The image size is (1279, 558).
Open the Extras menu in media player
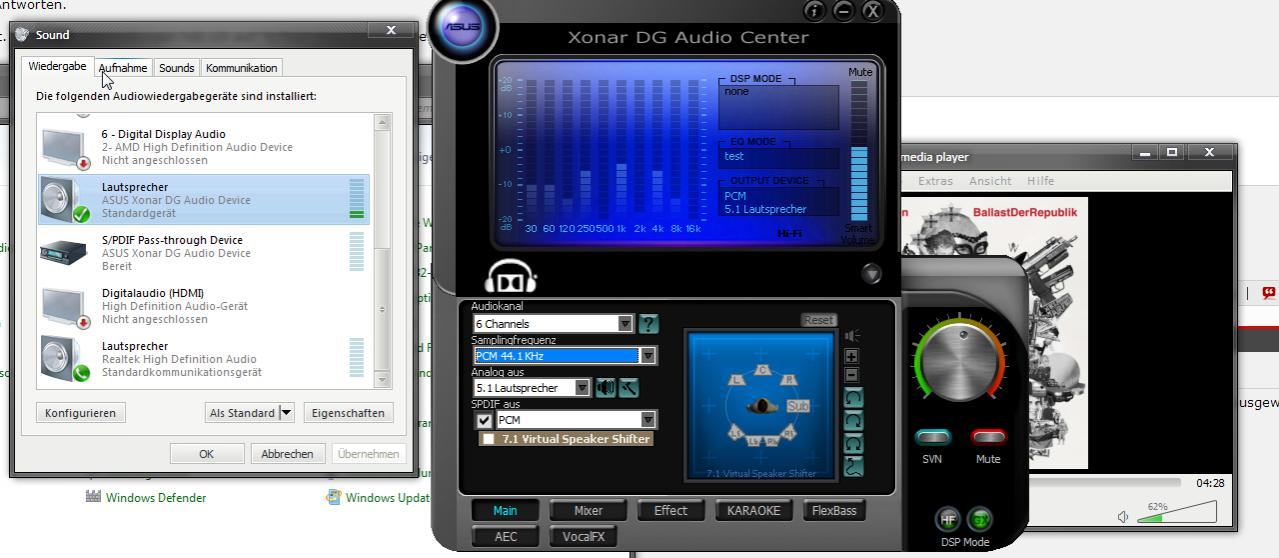click(x=935, y=181)
